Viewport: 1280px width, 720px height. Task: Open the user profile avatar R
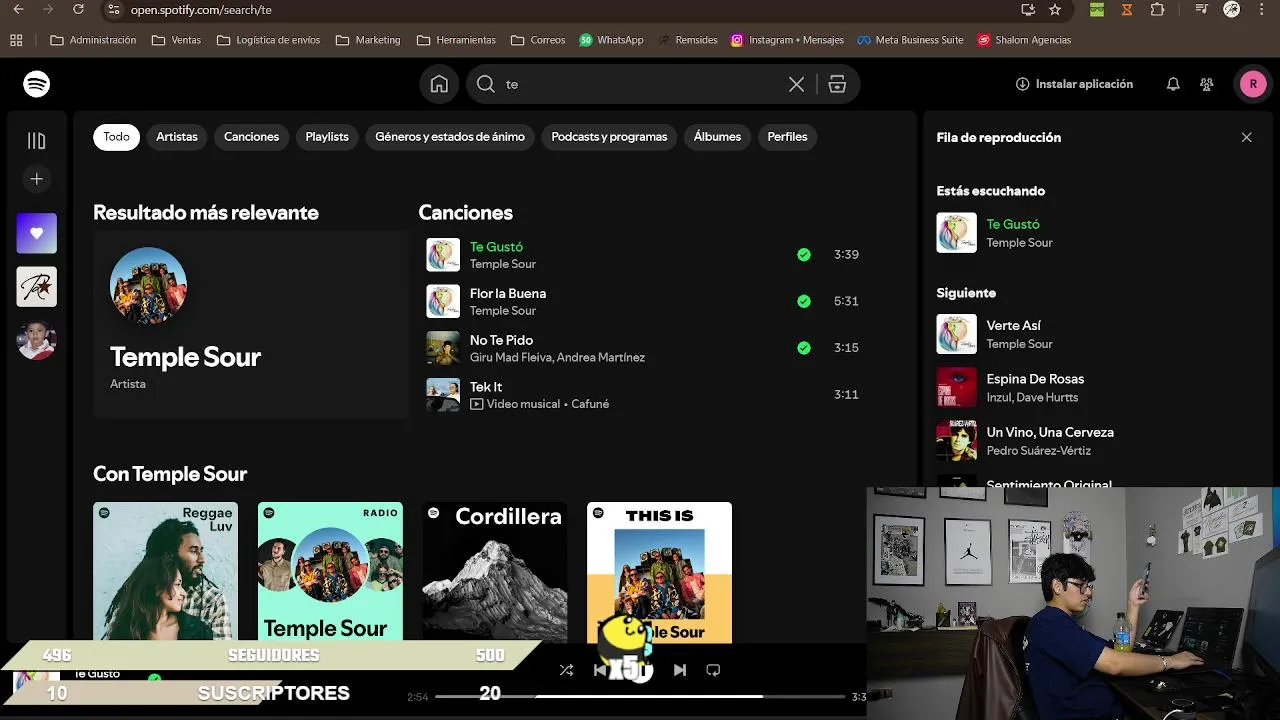1253,84
